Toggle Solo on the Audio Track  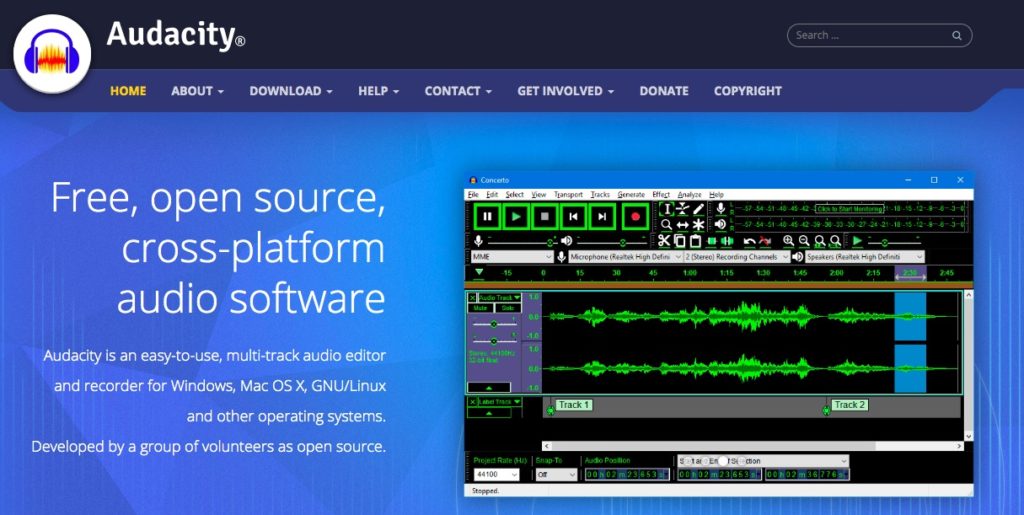pos(507,308)
